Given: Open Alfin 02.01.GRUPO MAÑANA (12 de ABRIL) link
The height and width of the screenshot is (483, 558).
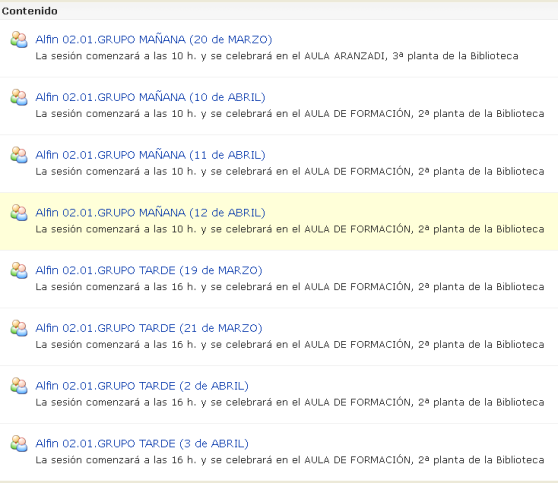Looking at the screenshot, I should [x=150, y=212].
